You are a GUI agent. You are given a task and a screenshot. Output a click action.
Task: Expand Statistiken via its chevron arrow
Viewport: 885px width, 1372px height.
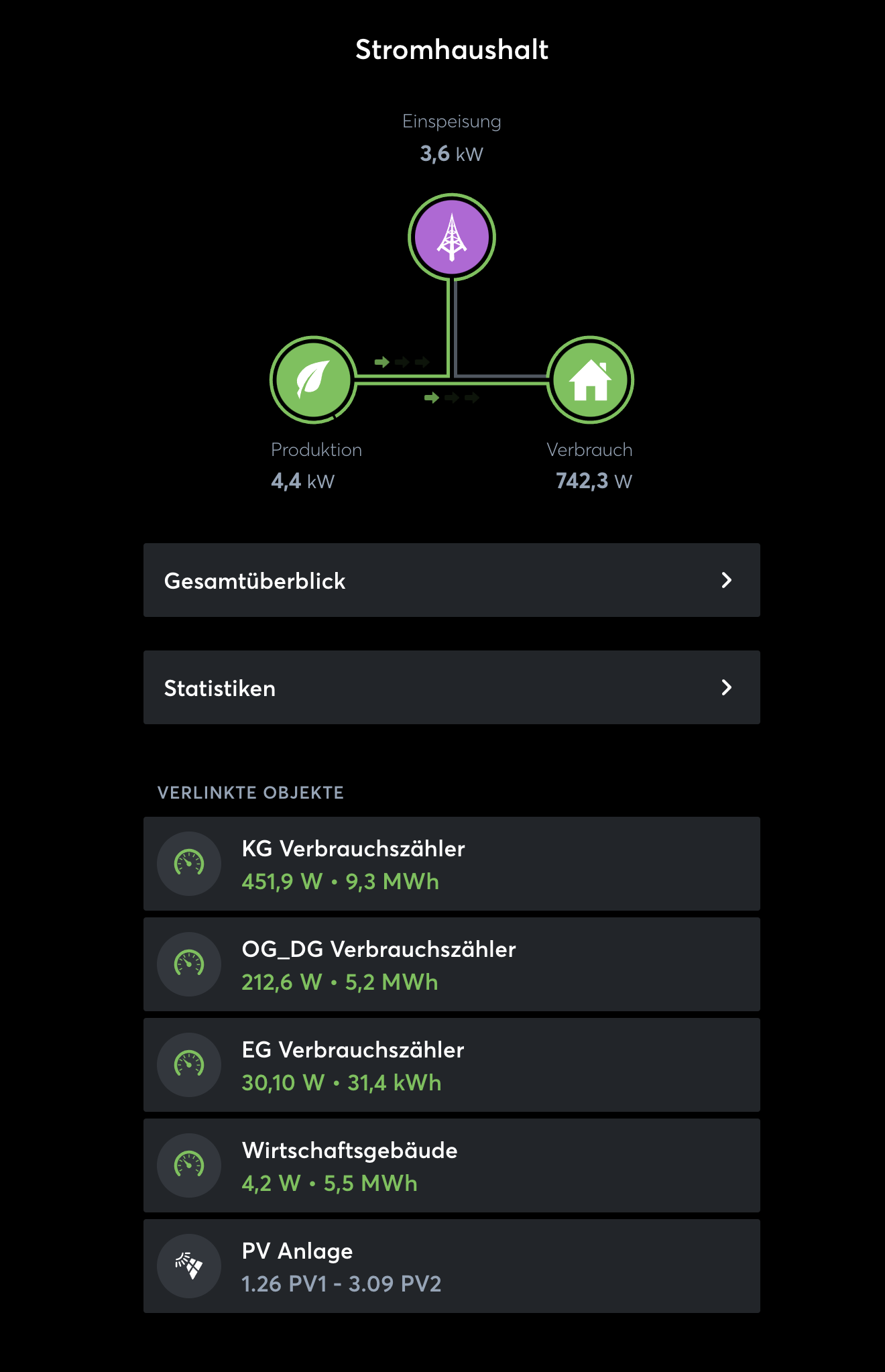[x=726, y=687]
